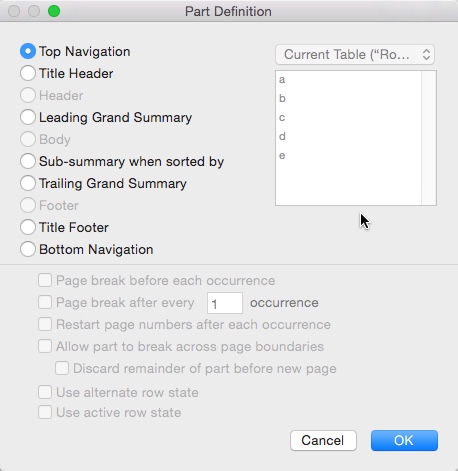Confirm with the OK button

point(404,440)
